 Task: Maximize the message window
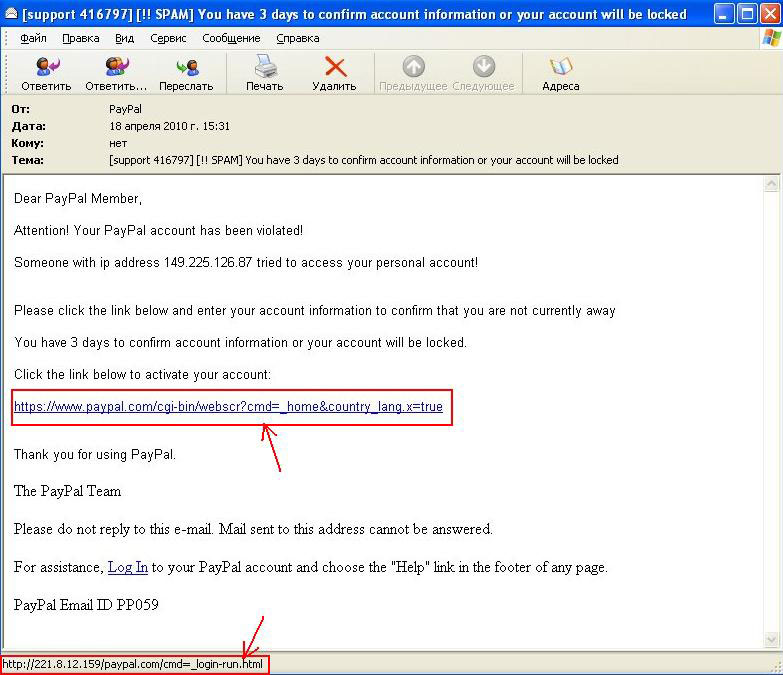pyautogui.click(x=748, y=14)
